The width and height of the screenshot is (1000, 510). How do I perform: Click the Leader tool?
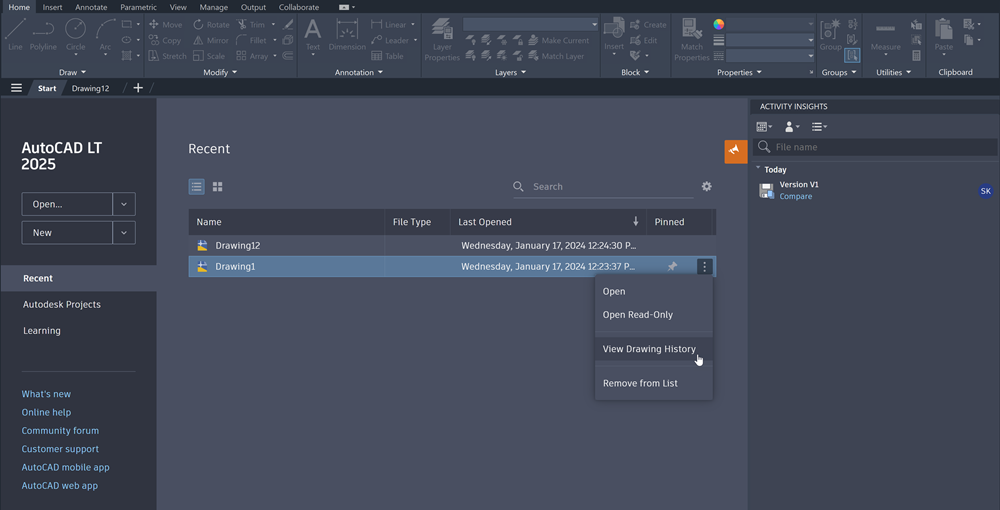point(390,40)
